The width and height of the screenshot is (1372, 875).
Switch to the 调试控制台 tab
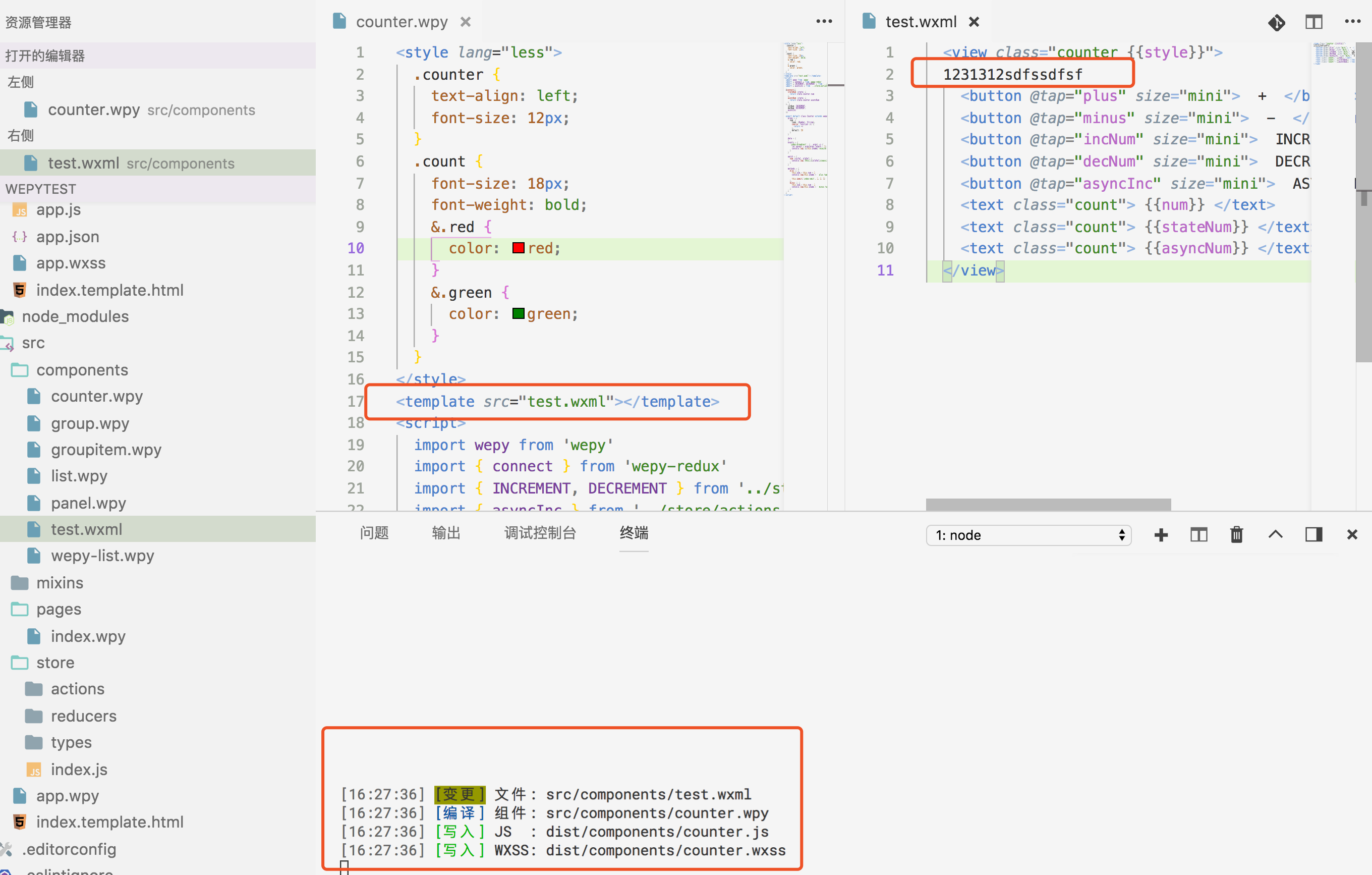[x=540, y=533]
